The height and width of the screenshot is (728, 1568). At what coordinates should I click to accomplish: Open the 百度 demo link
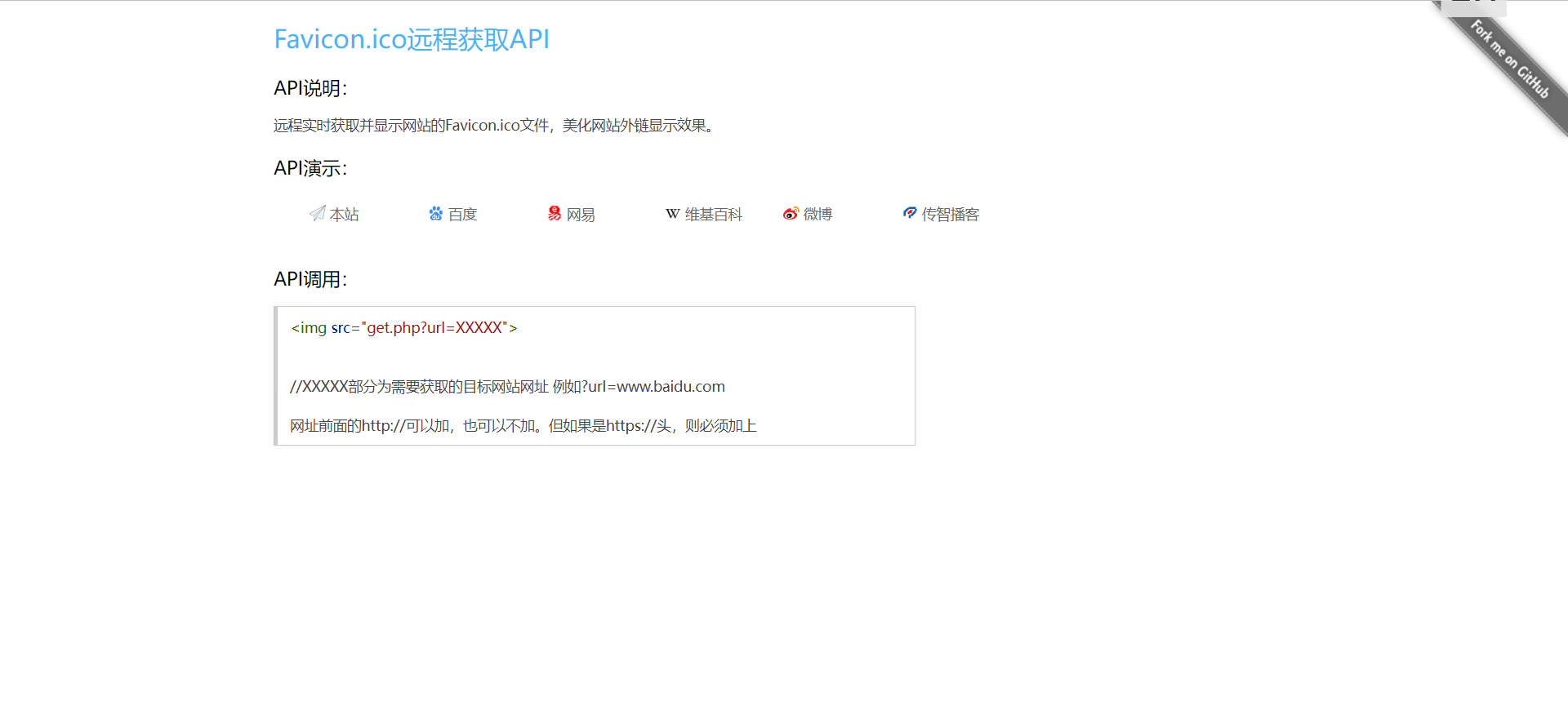click(463, 214)
